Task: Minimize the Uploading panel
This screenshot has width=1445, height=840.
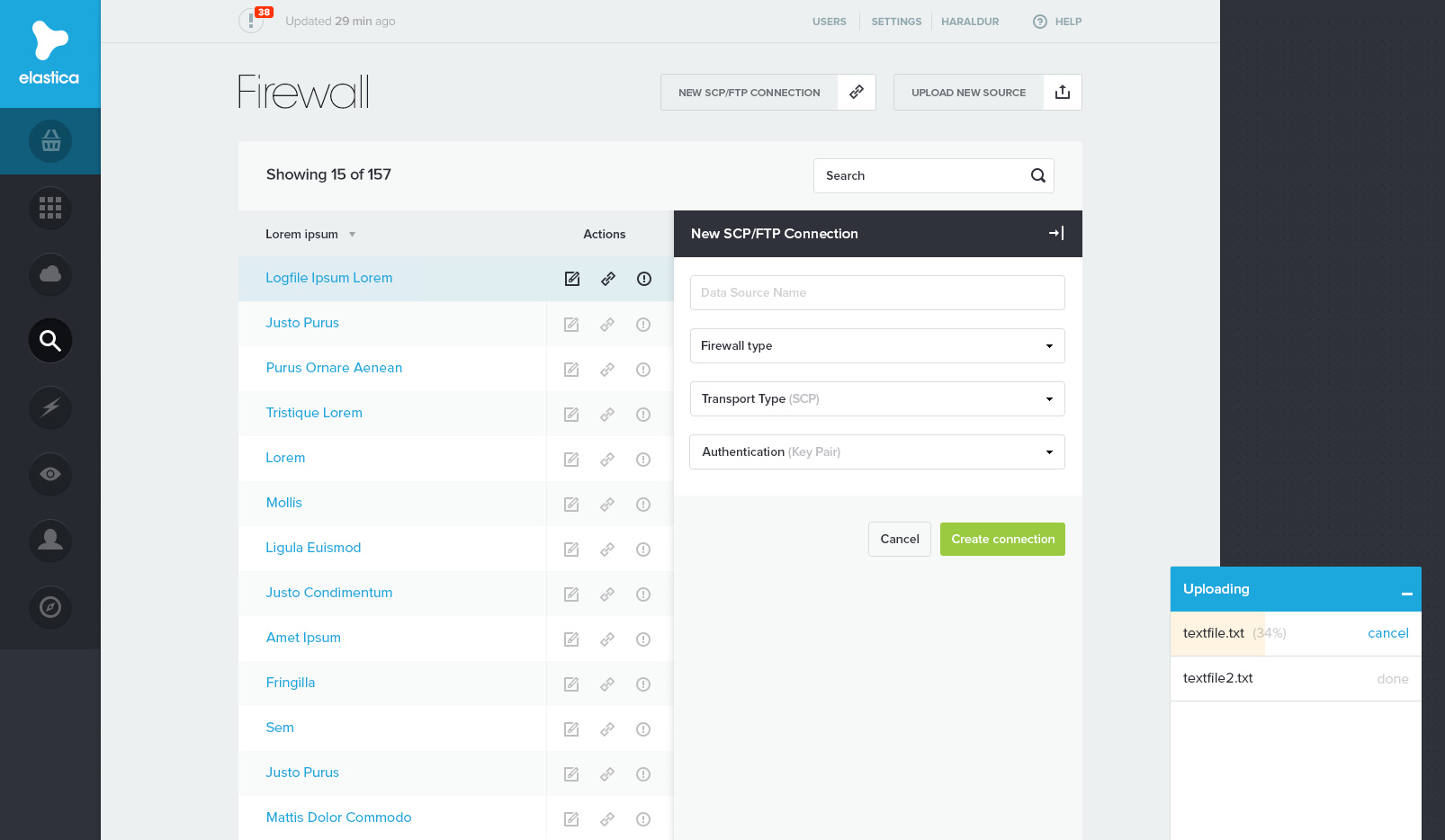Action: click(1405, 593)
